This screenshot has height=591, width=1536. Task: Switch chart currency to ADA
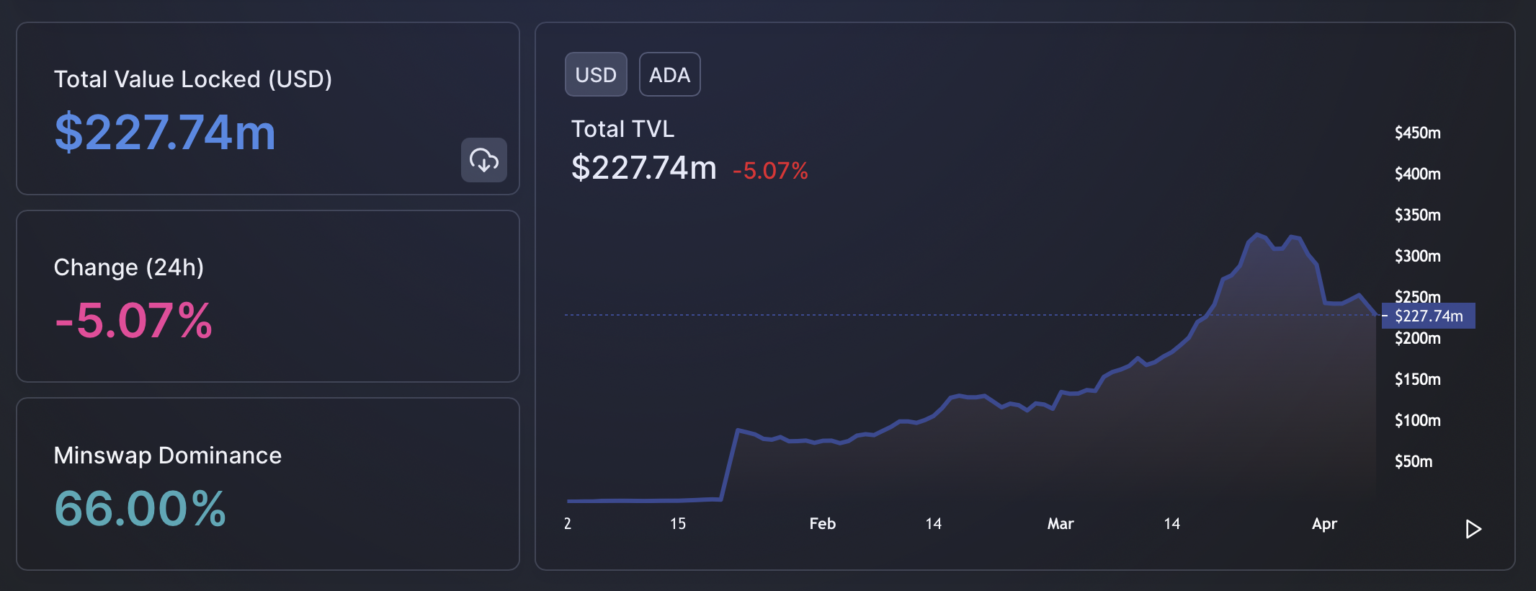670,75
